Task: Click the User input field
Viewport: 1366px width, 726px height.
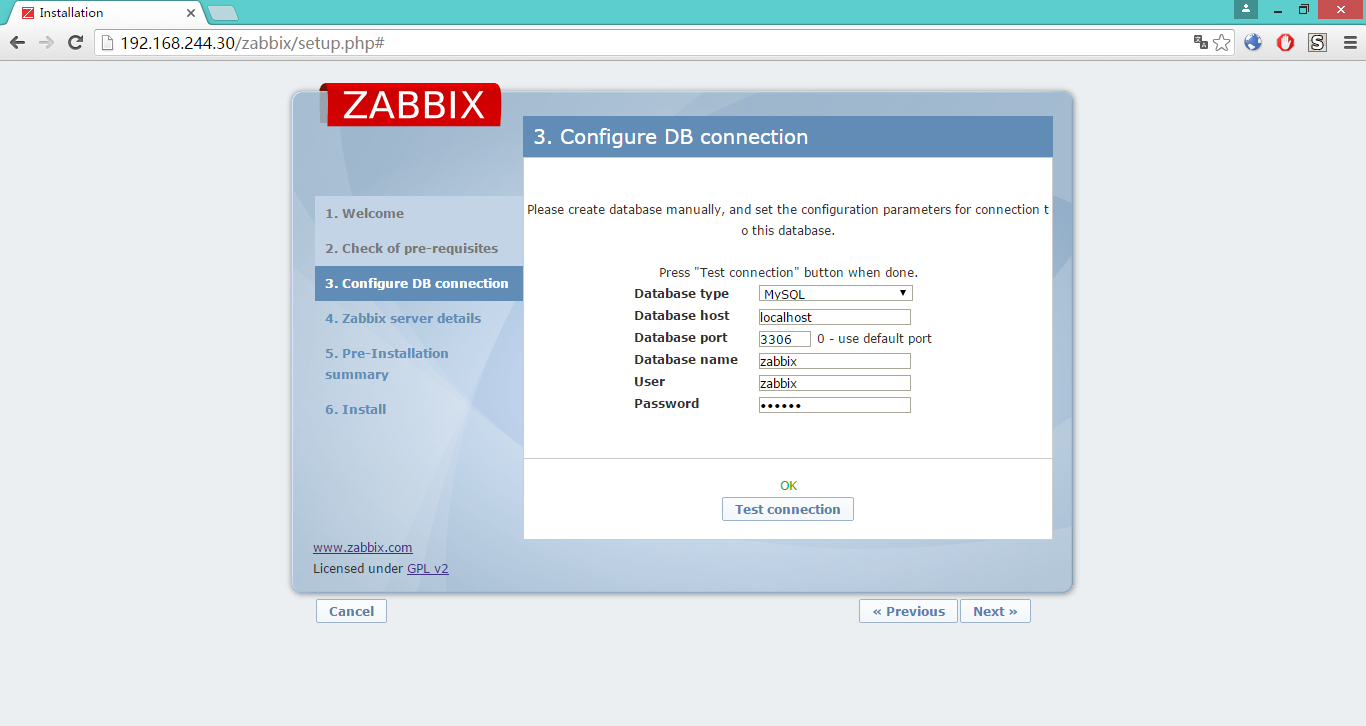Action: (x=835, y=383)
